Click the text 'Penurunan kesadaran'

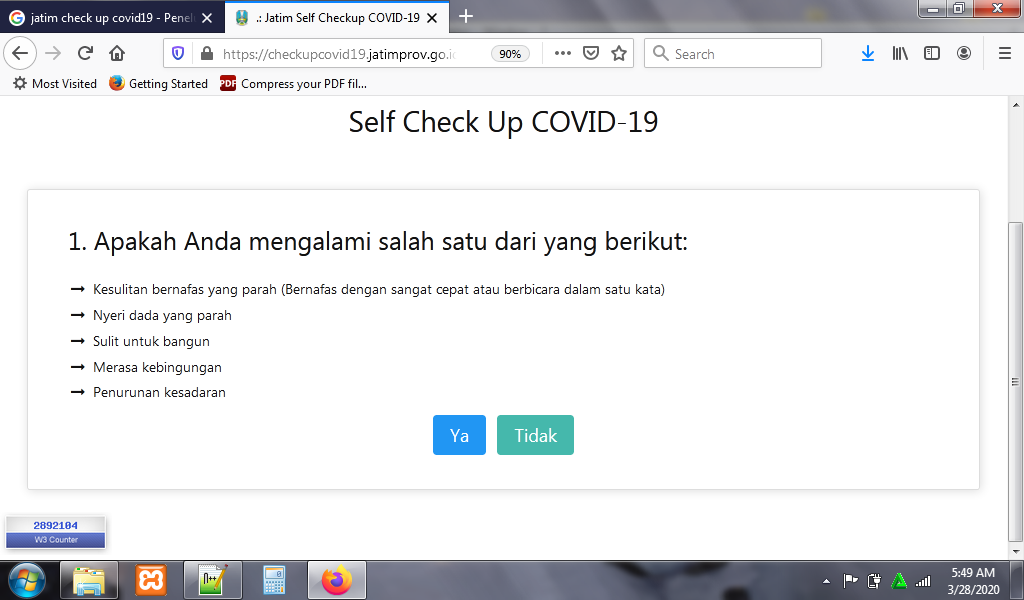(159, 392)
